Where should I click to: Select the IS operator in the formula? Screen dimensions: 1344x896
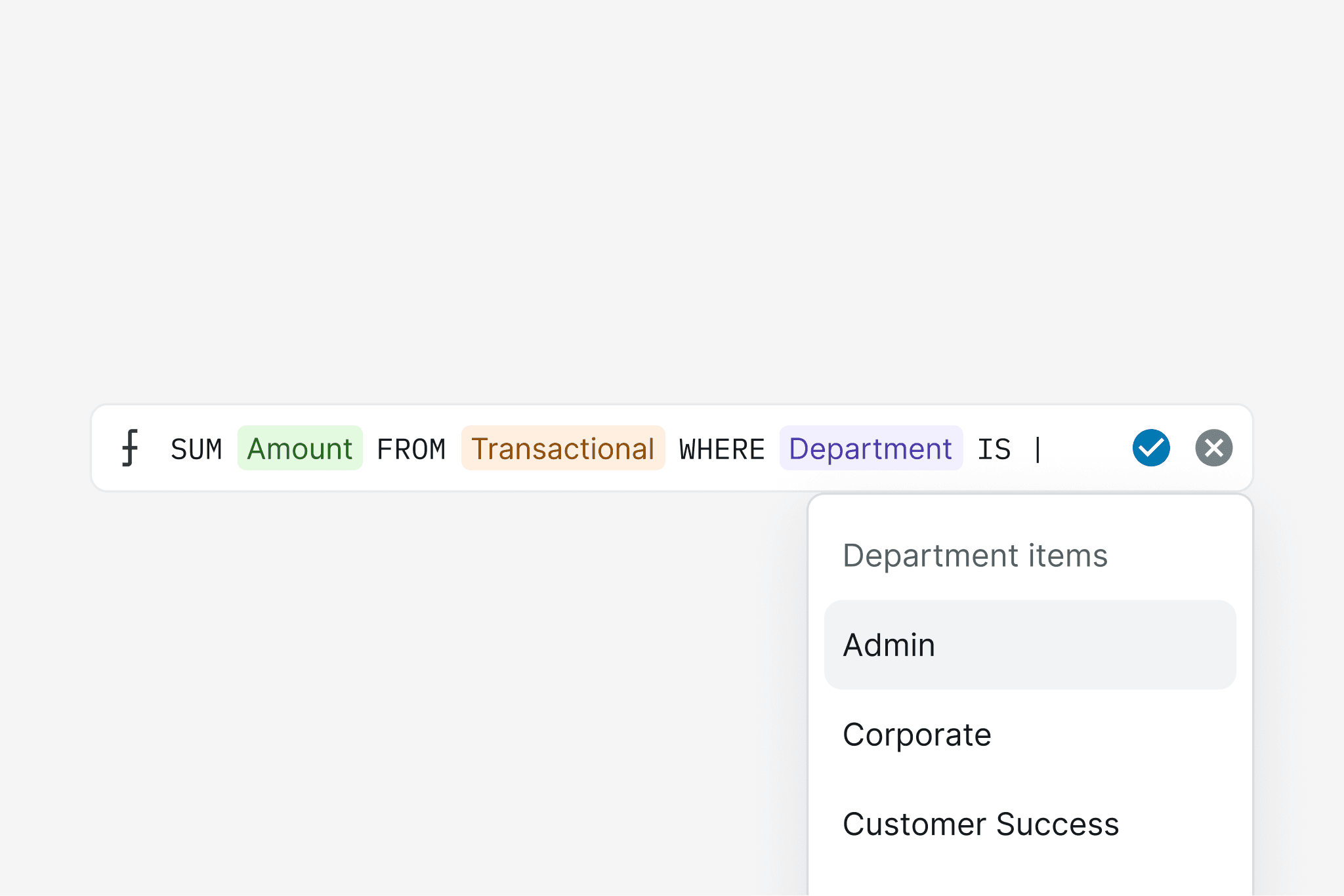click(994, 449)
